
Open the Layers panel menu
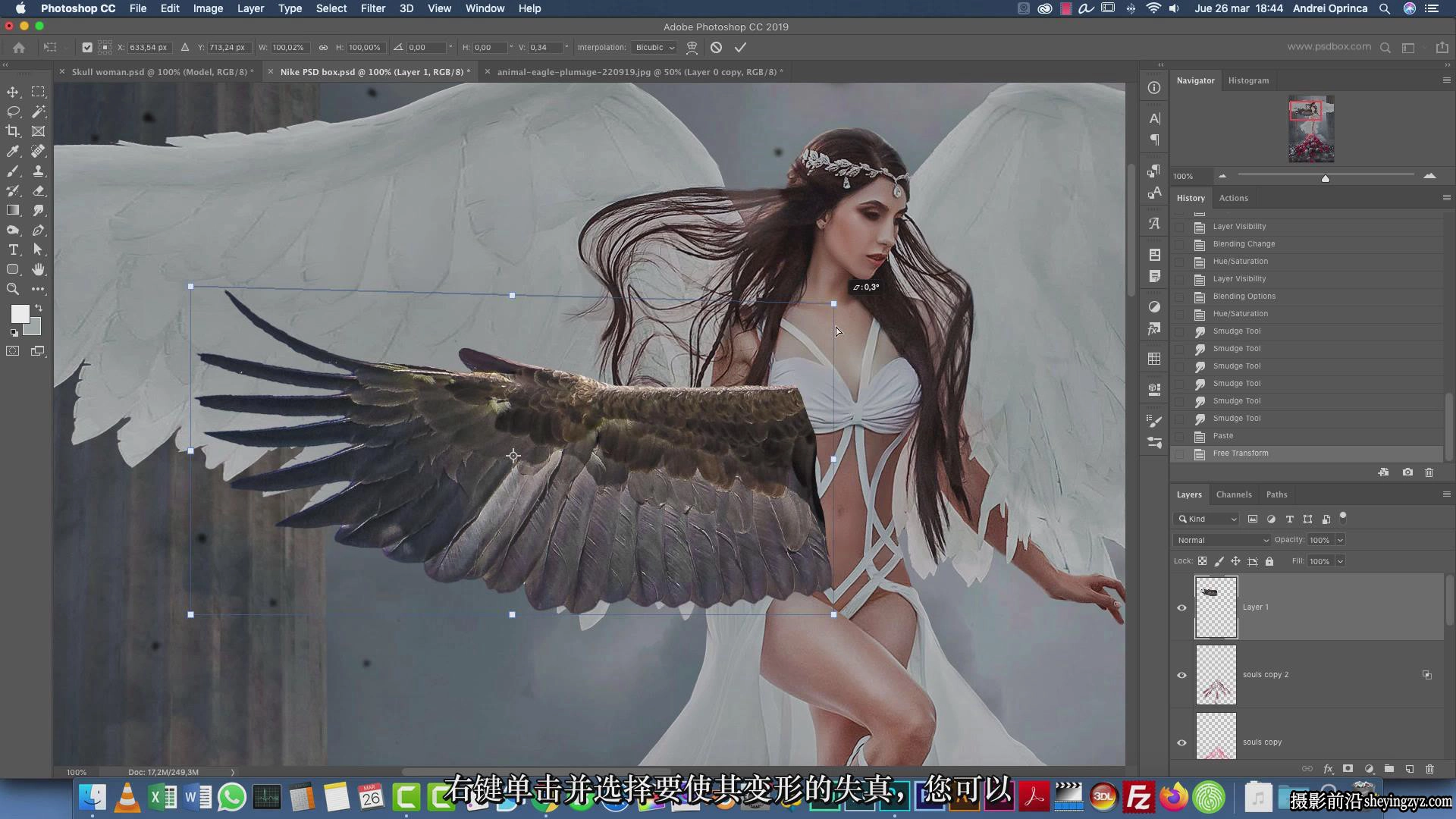click(1446, 494)
